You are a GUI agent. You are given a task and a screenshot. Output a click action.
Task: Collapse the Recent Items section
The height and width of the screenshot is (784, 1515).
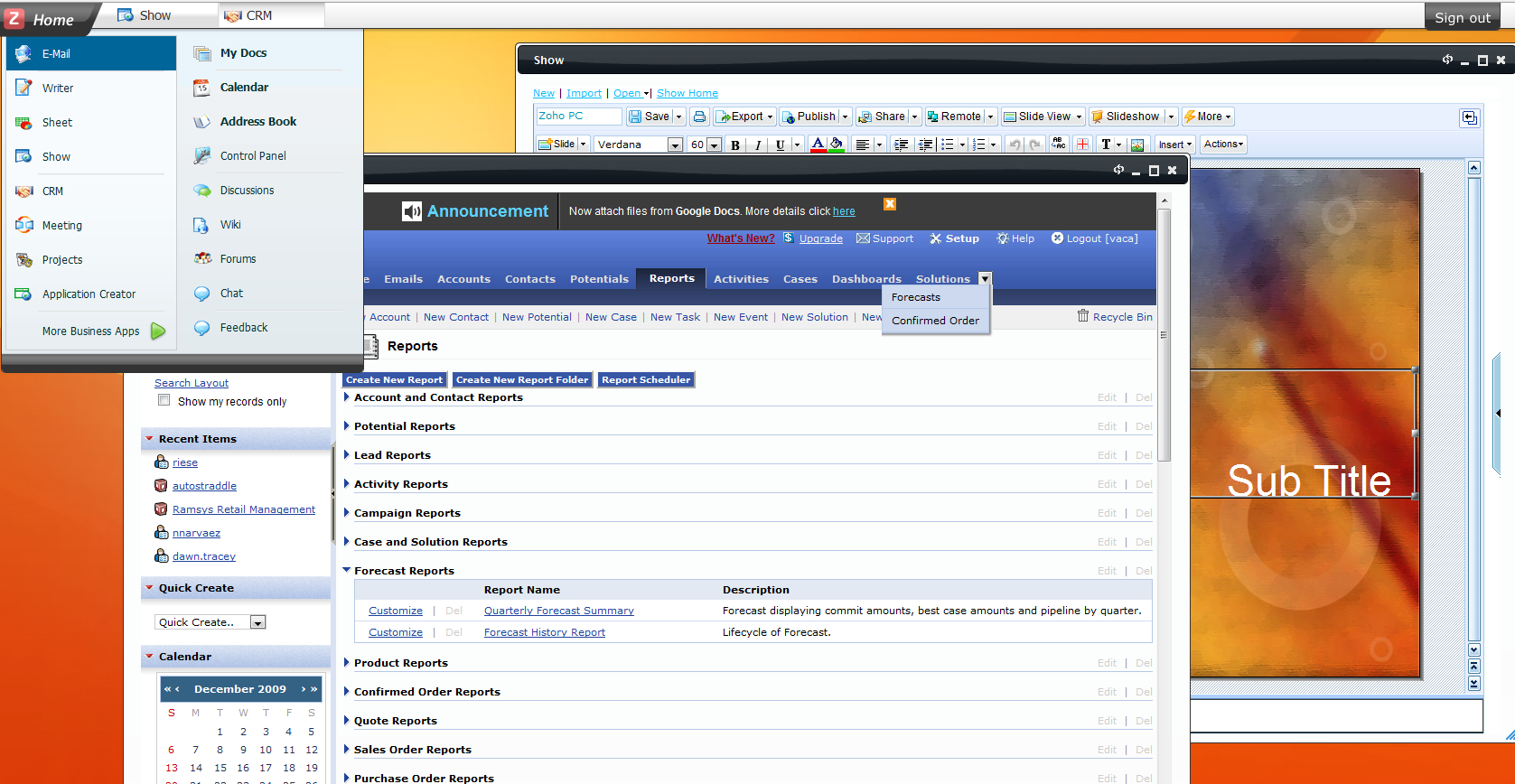[x=150, y=439]
